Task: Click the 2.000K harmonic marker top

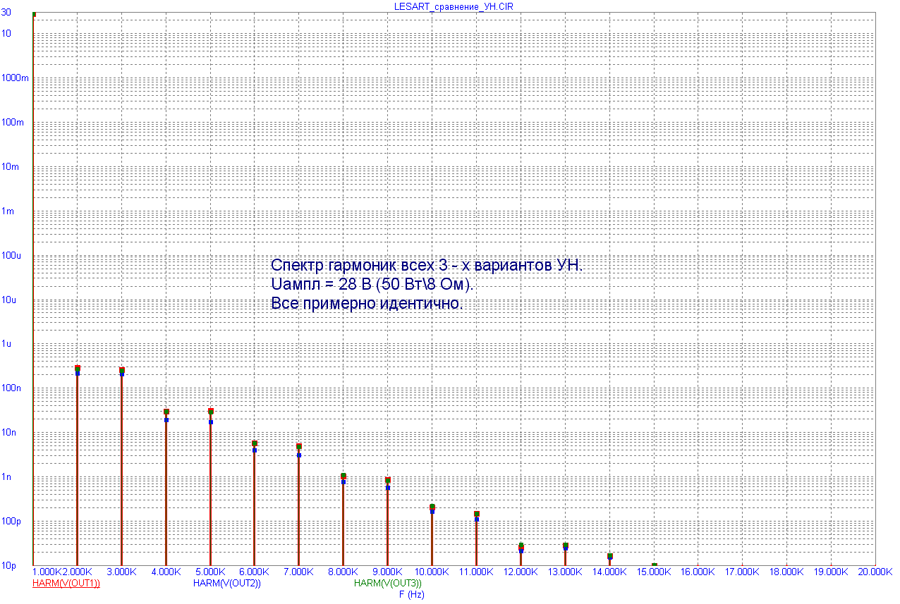Action: pyautogui.click(x=77, y=368)
